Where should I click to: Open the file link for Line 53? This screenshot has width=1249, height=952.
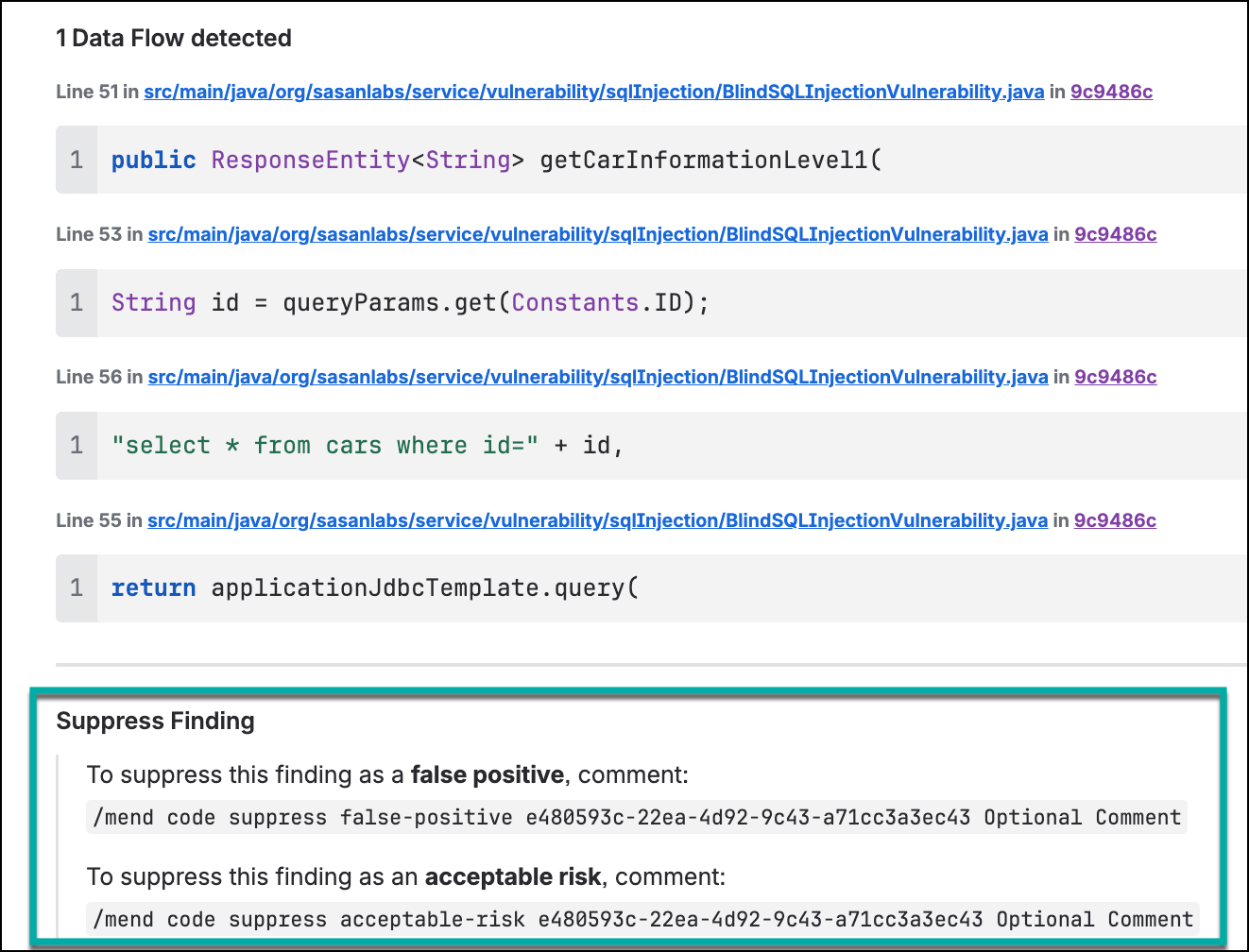tap(597, 234)
